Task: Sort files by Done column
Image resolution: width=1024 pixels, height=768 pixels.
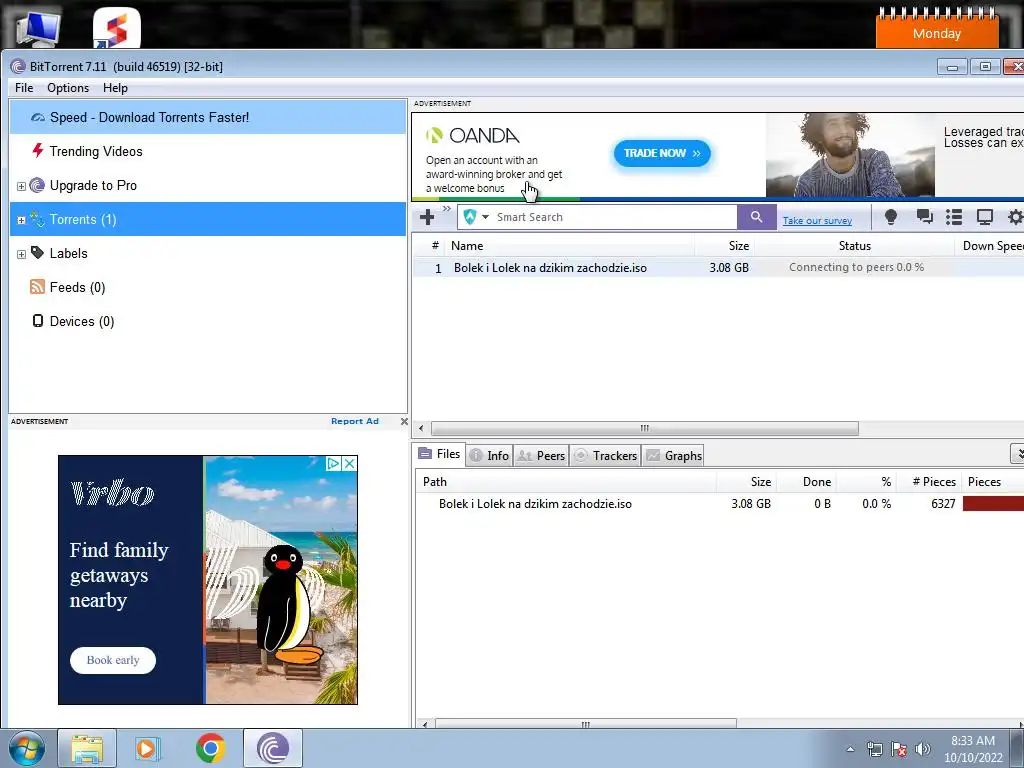Action: point(807,482)
